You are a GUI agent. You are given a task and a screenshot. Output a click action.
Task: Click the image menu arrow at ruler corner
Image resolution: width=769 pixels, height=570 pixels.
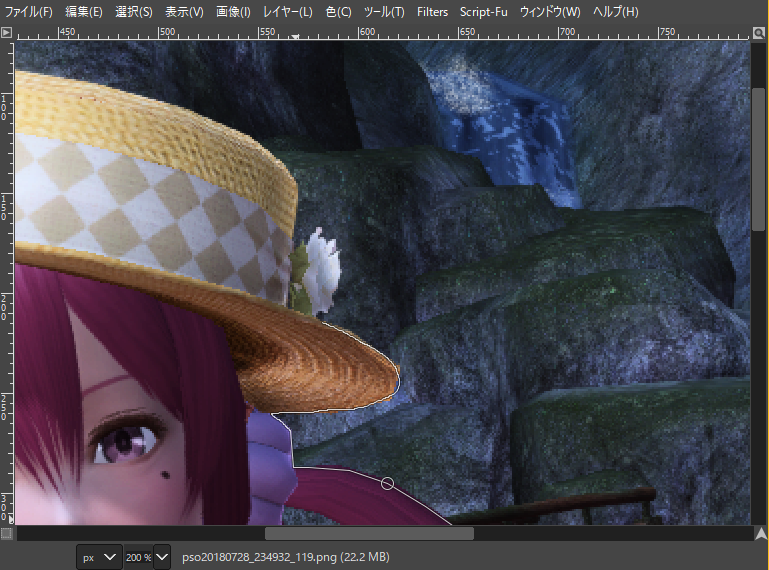pyautogui.click(x=6, y=33)
